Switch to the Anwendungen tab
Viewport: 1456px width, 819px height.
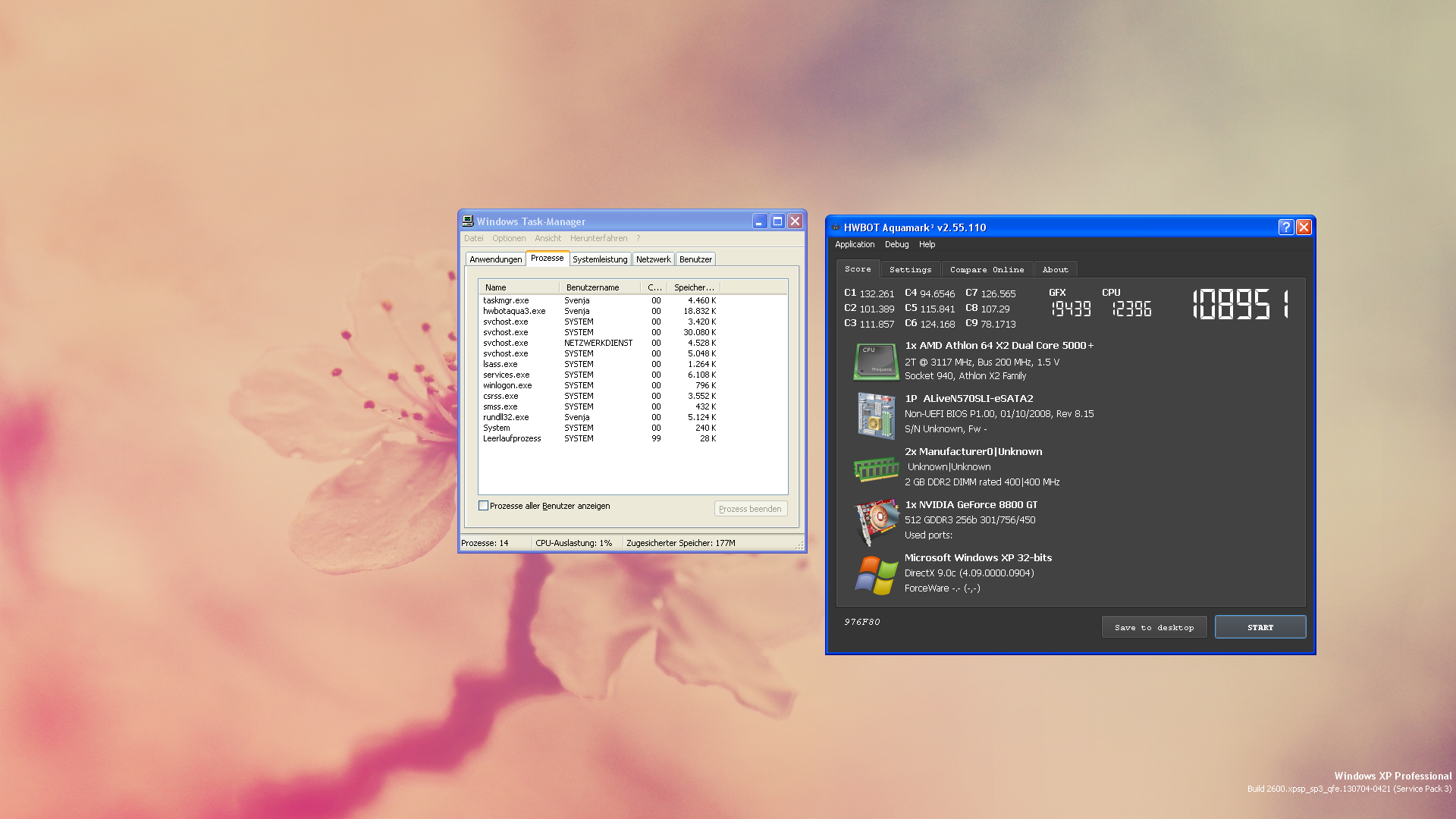coord(495,259)
